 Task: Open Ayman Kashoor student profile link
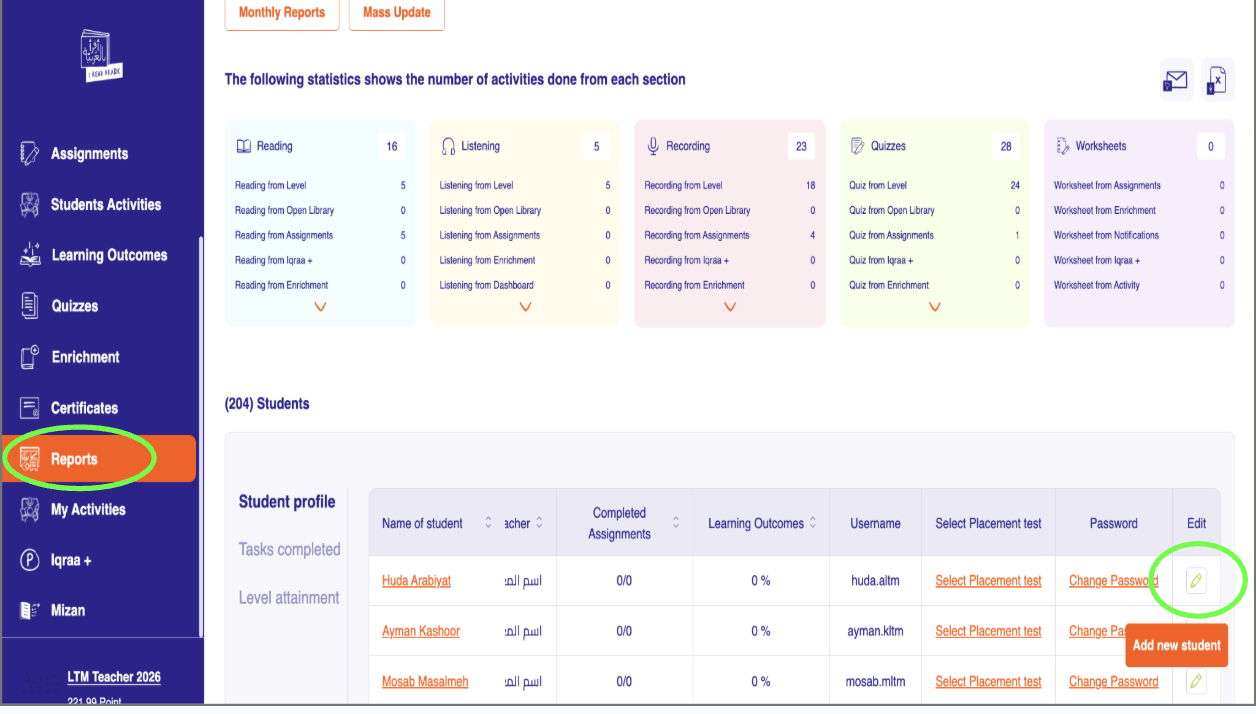(420, 631)
